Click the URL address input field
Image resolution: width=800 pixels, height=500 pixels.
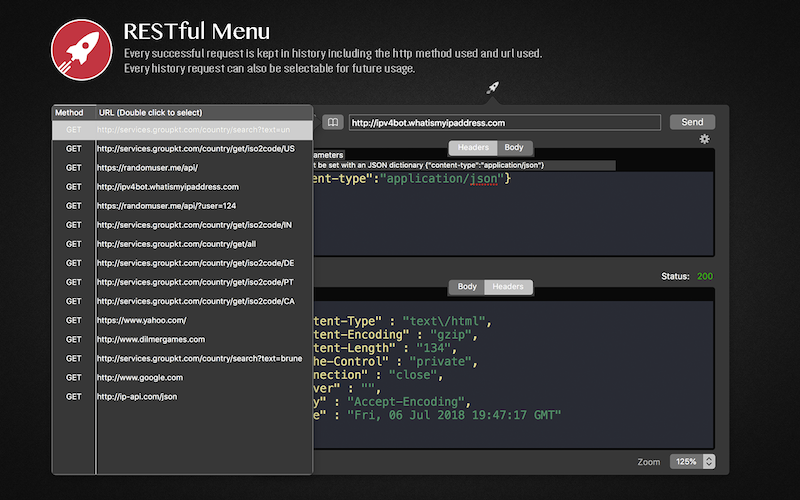point(504,122)
